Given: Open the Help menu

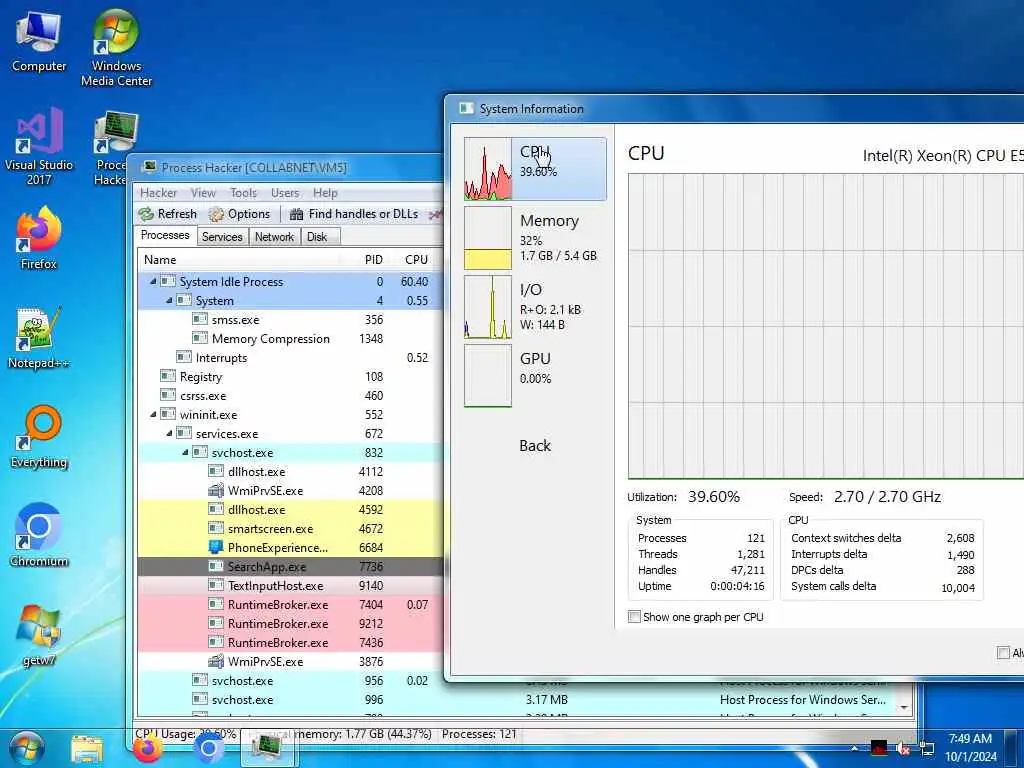Looking at the screenshot, I should click(x=325, y=193).
